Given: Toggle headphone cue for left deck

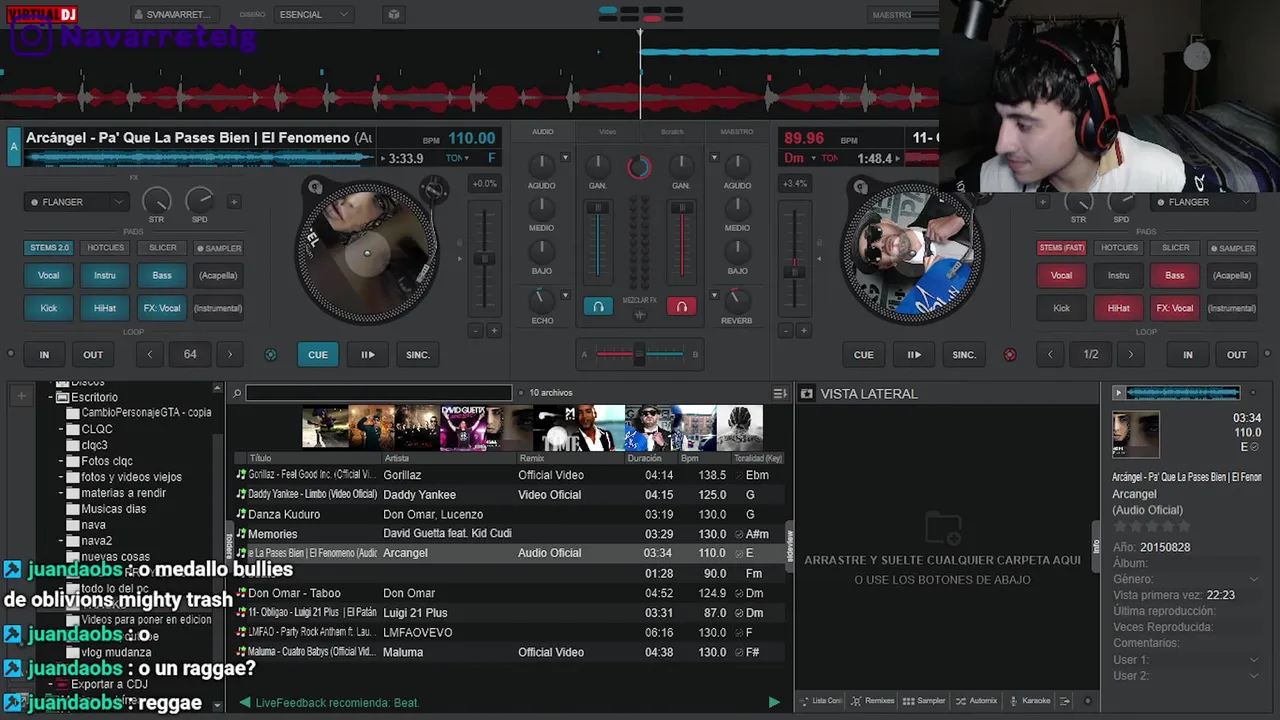Looking at the screenshot, I should pyautogui.click(x=598, y=307).
